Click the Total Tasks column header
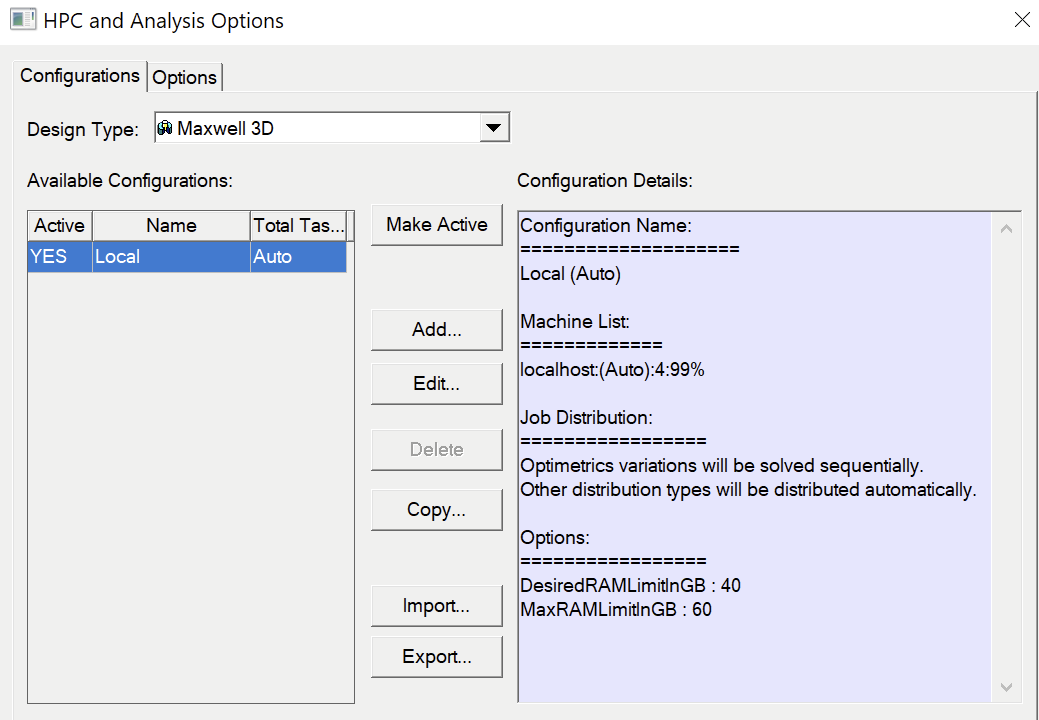This screenshot has height=720, width=1039. click(x=299, y=226)
